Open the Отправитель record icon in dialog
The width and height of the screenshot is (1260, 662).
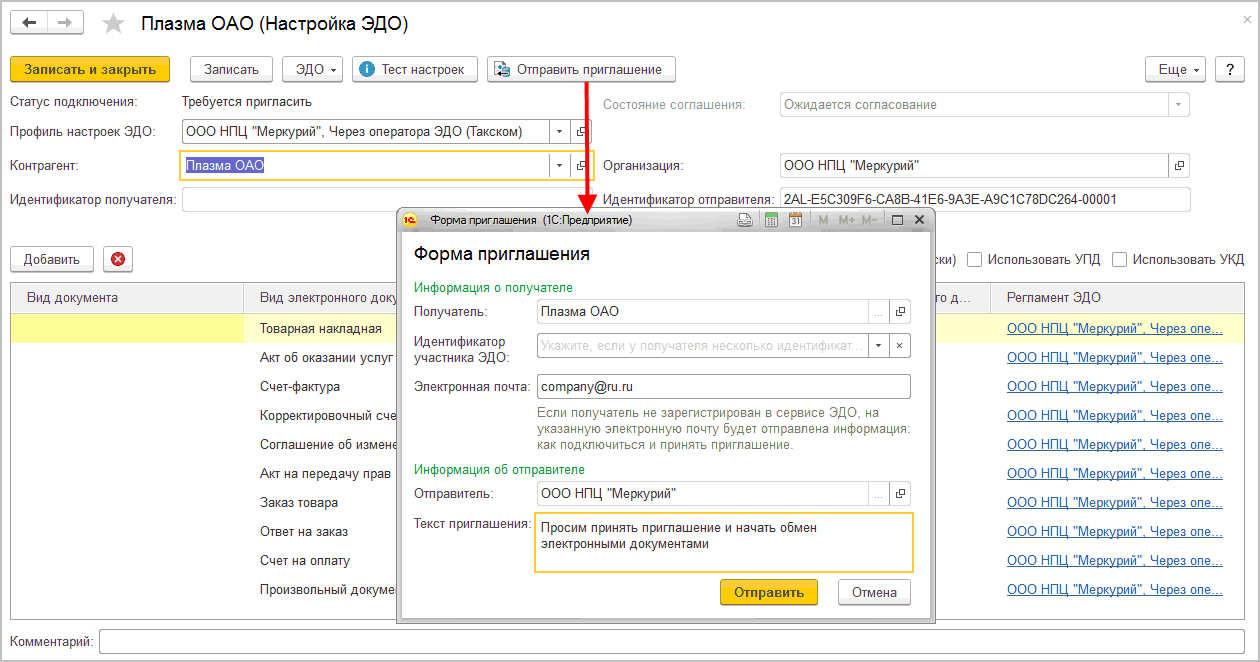tap(900, 493)
